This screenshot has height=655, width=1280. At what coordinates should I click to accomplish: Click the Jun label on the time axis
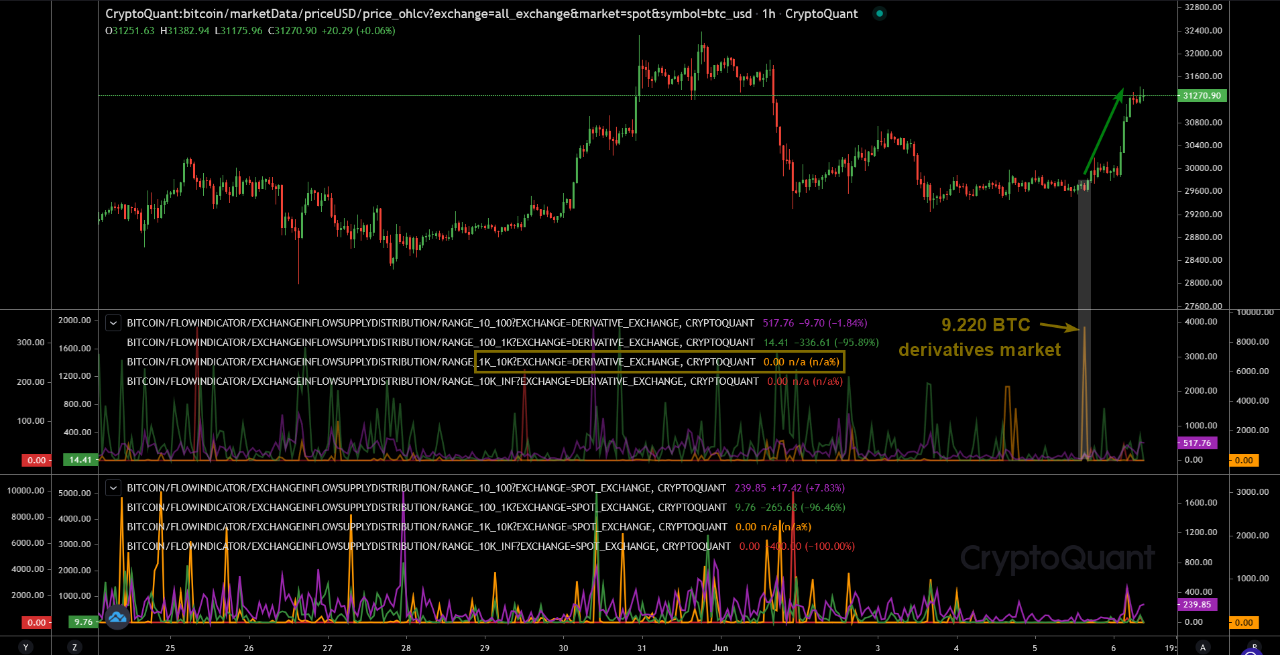click(x=722, y=646)
